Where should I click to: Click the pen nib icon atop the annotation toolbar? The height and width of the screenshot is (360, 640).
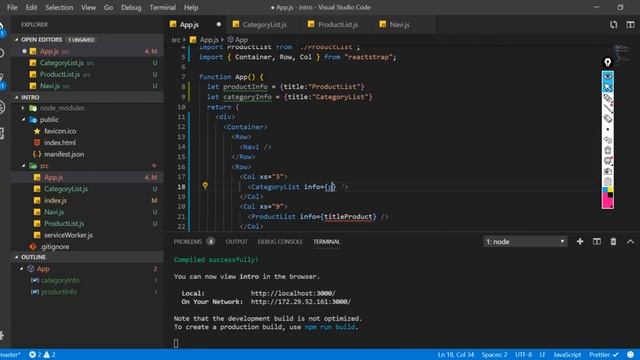click(607, 62)
